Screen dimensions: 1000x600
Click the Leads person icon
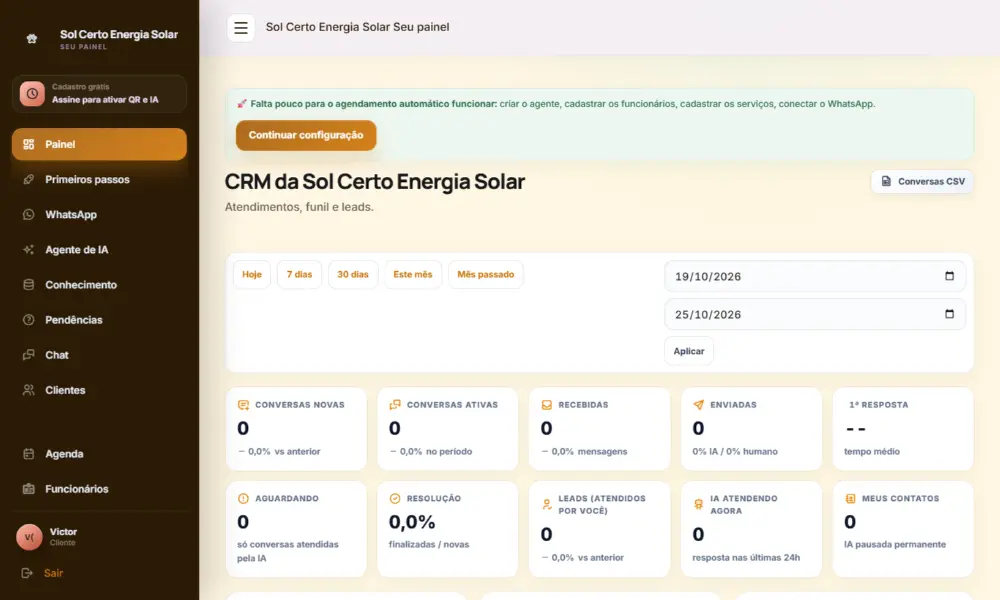pos(547,504)
